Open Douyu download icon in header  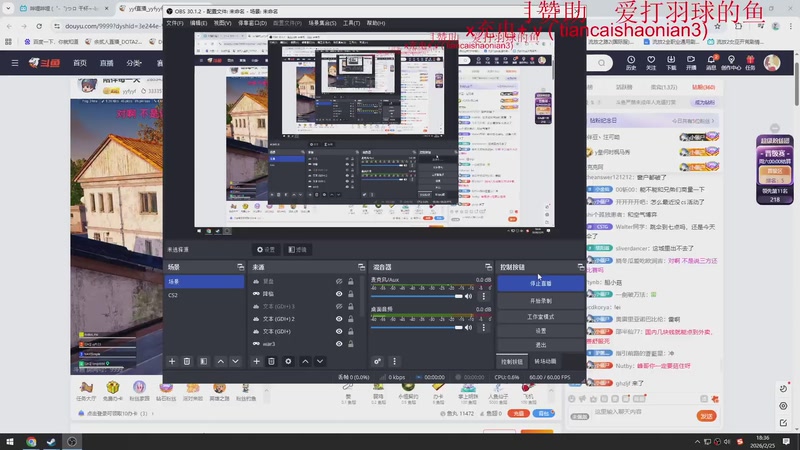coord(671,62)
